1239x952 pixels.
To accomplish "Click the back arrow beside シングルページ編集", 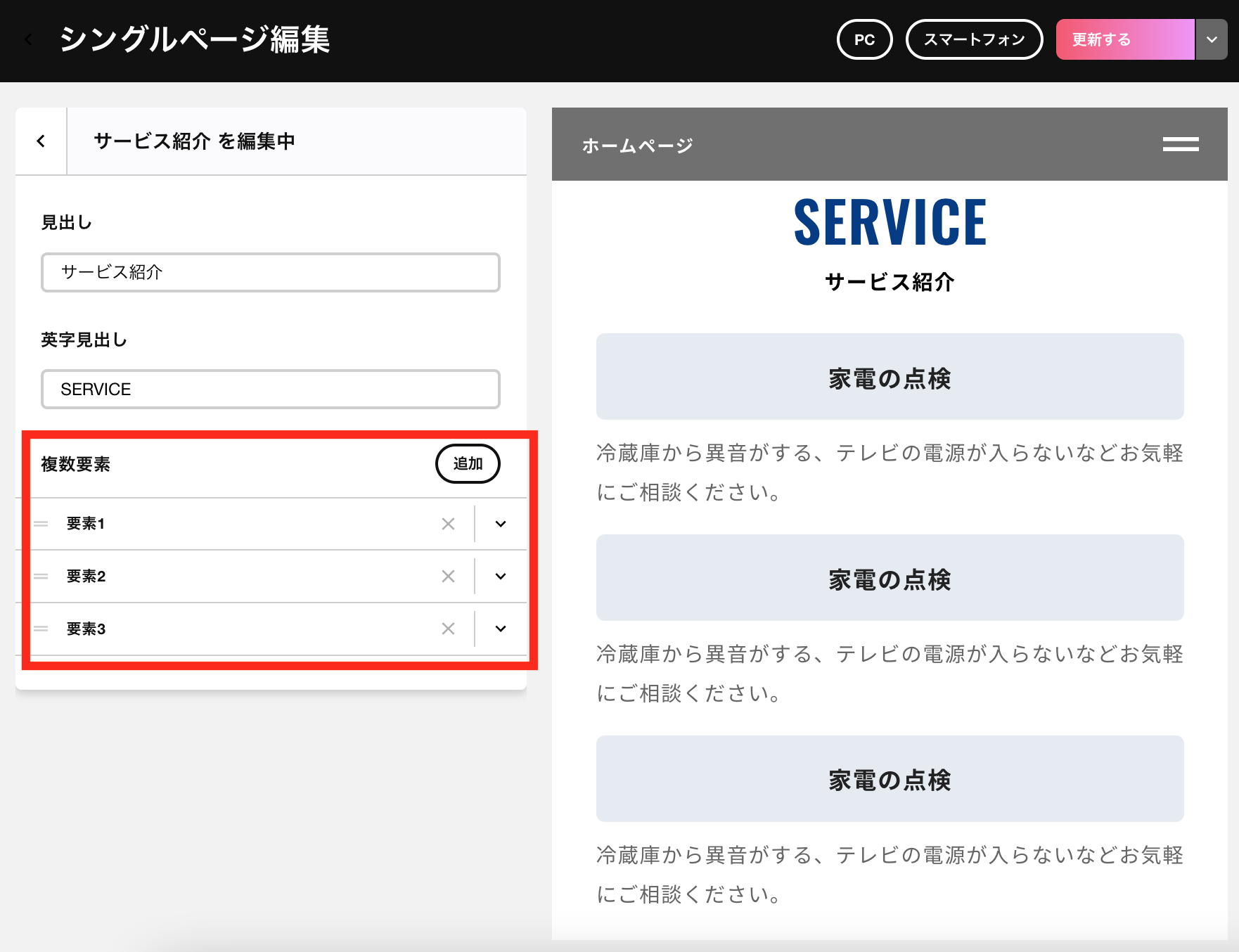I will [x=29, y=39].
